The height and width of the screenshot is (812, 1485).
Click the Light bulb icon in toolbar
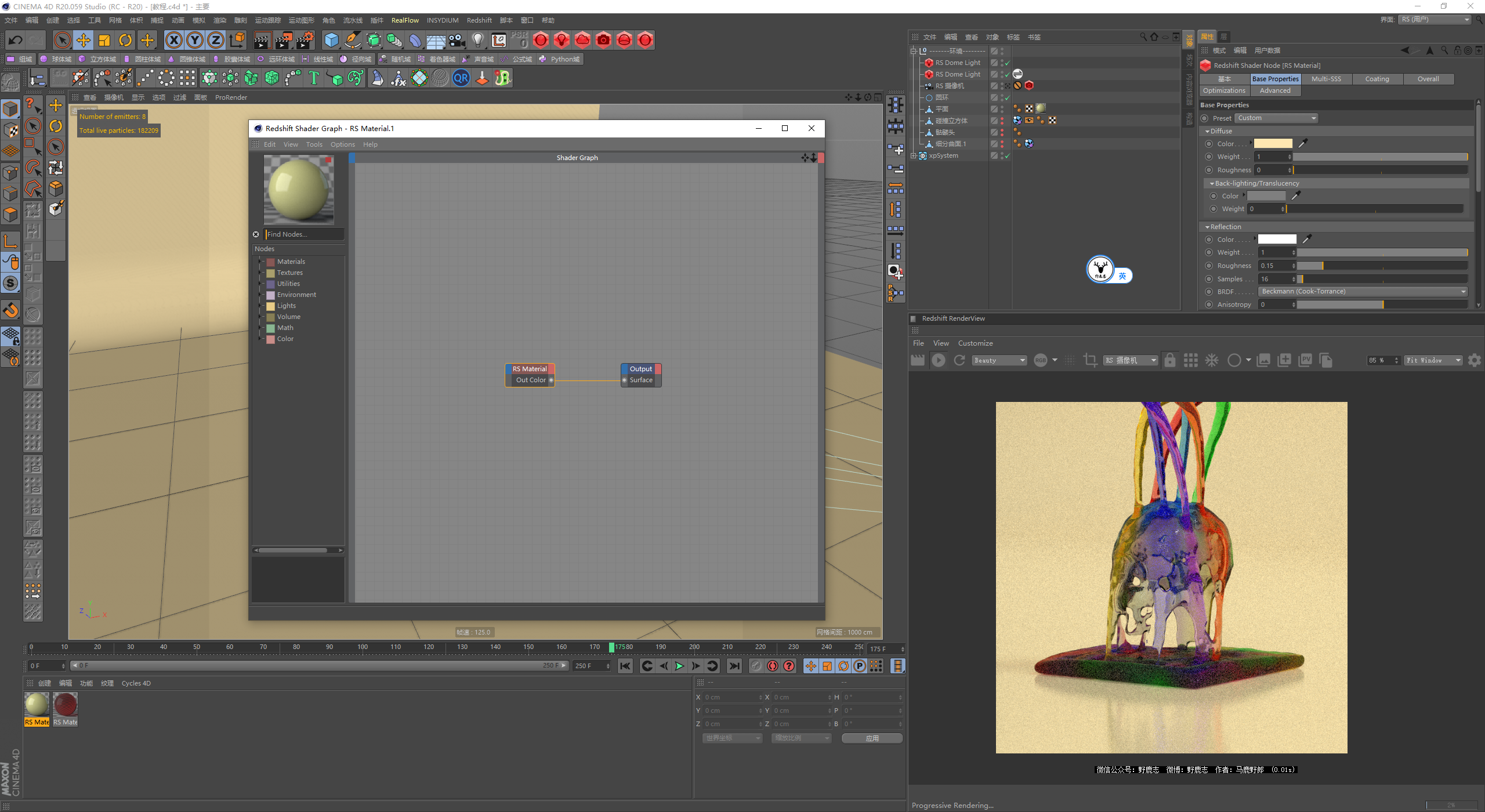click(477, 40)
